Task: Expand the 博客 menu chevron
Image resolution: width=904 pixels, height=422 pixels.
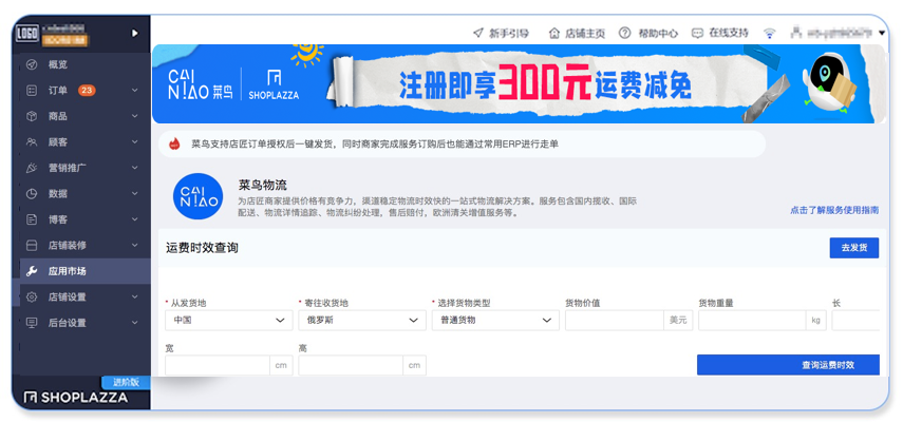Action: tap(134, 220)
